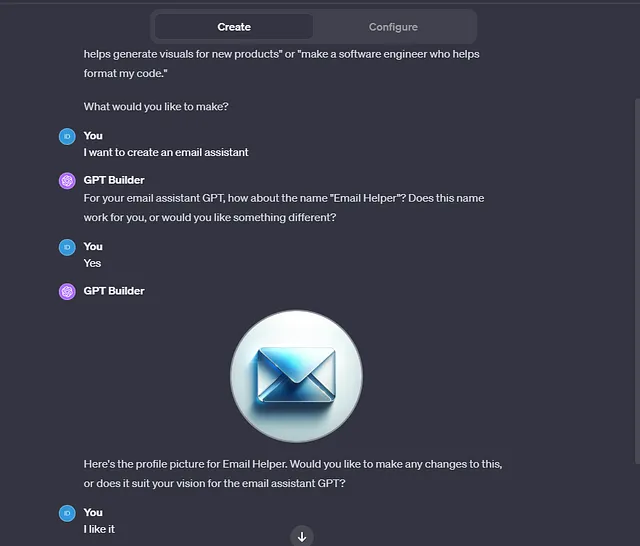Click 'work for you, or would you like something different?'
Viewport: 640px width, 546px height.
pos(210,218)
